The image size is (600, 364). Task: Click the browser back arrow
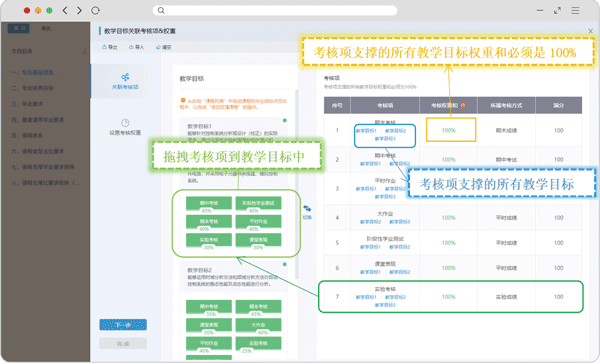click(65, 10)
